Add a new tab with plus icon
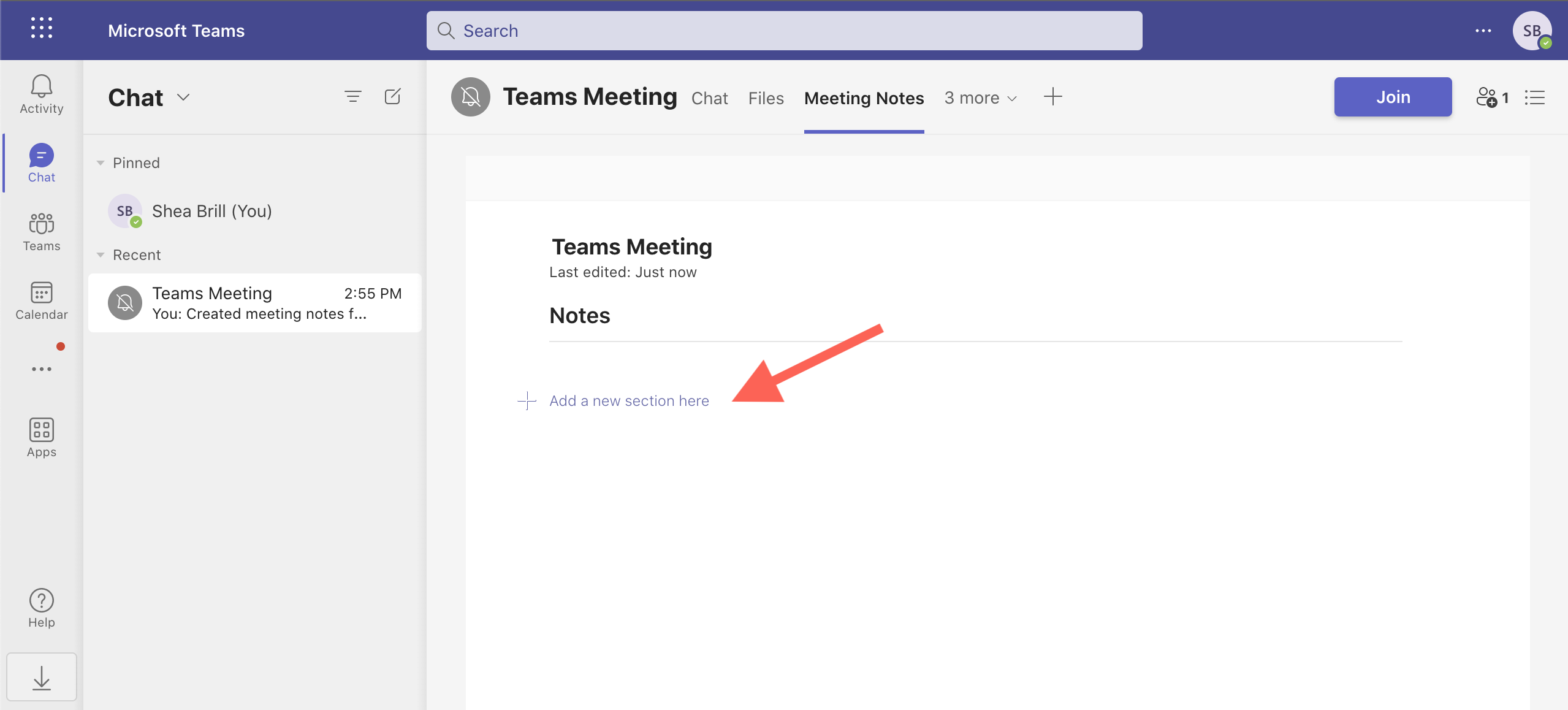The width and height of the screenshot is (1568, 710). [1052, 96]
